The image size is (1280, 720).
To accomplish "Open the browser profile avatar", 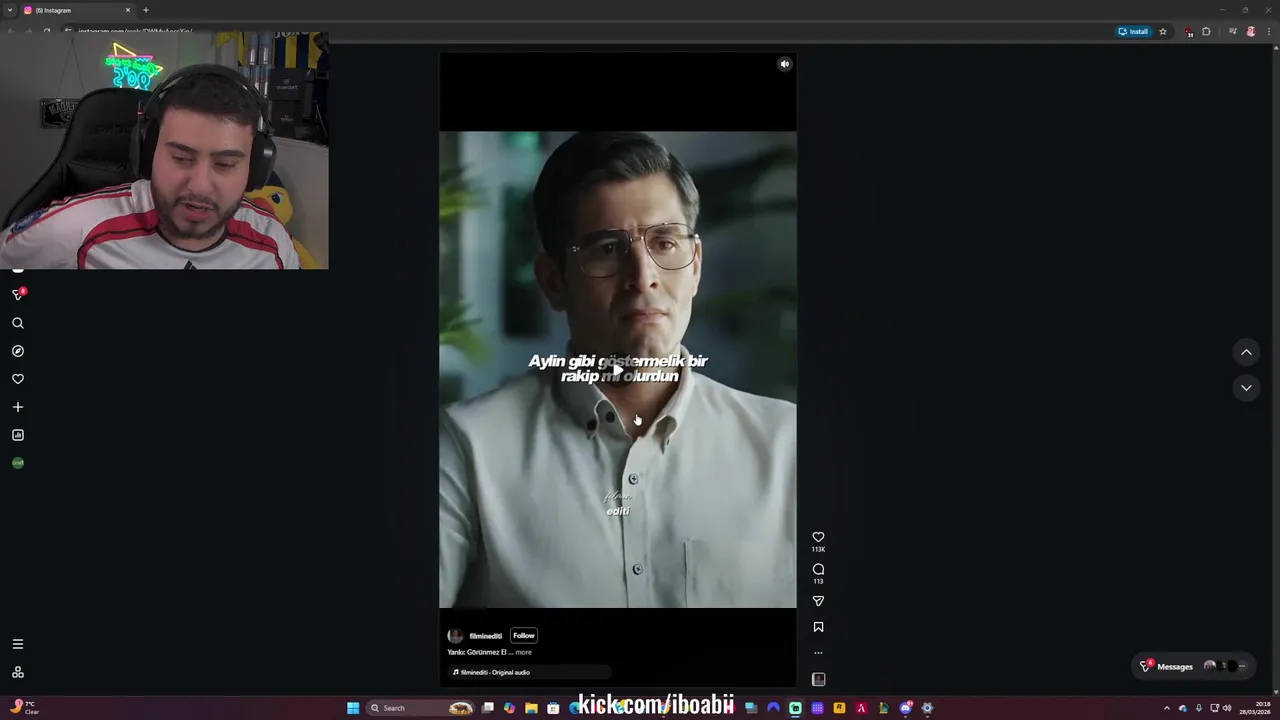I will pos(1250,31).
